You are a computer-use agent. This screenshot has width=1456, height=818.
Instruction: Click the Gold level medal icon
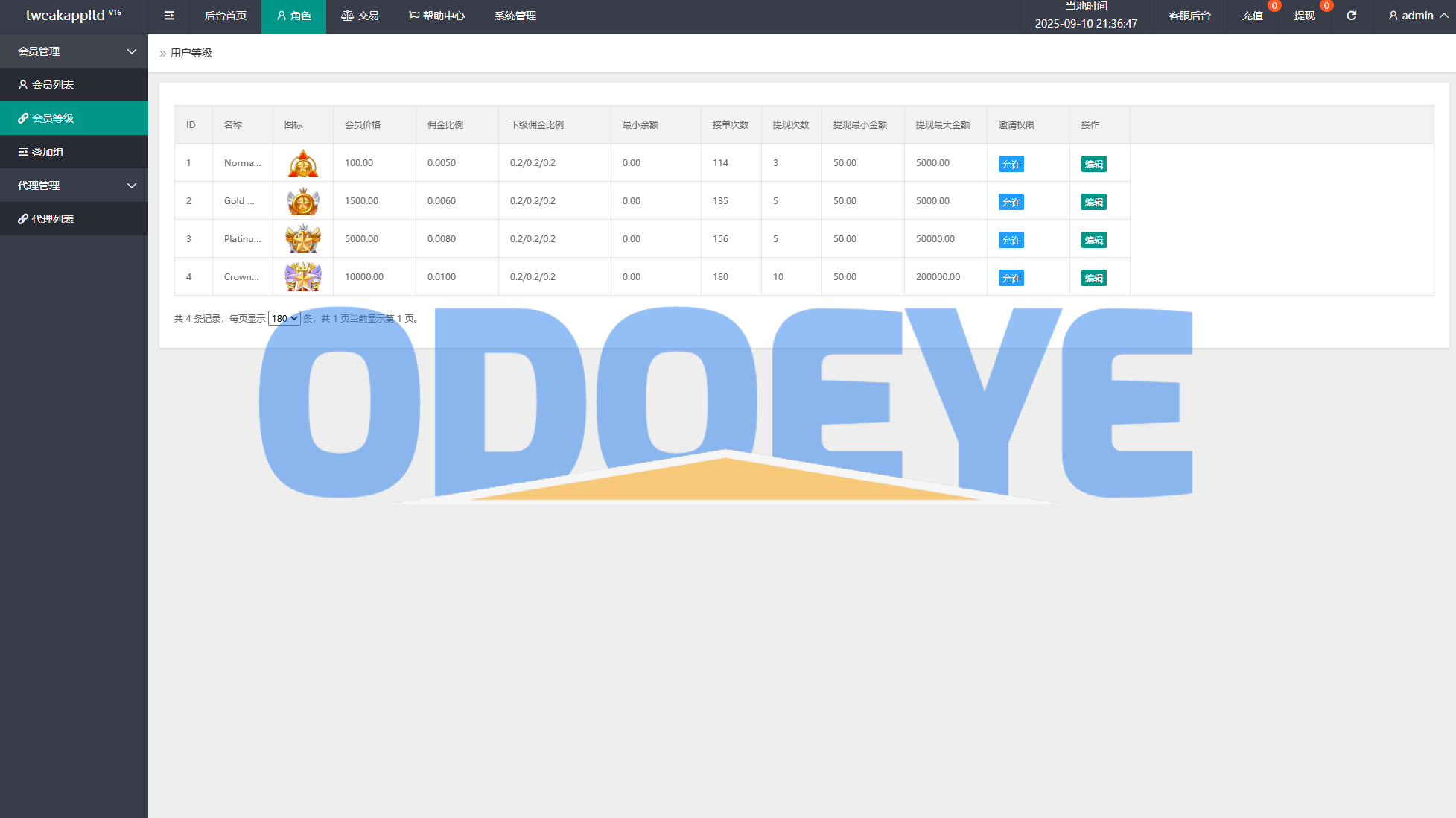click(x=303, y=201)
